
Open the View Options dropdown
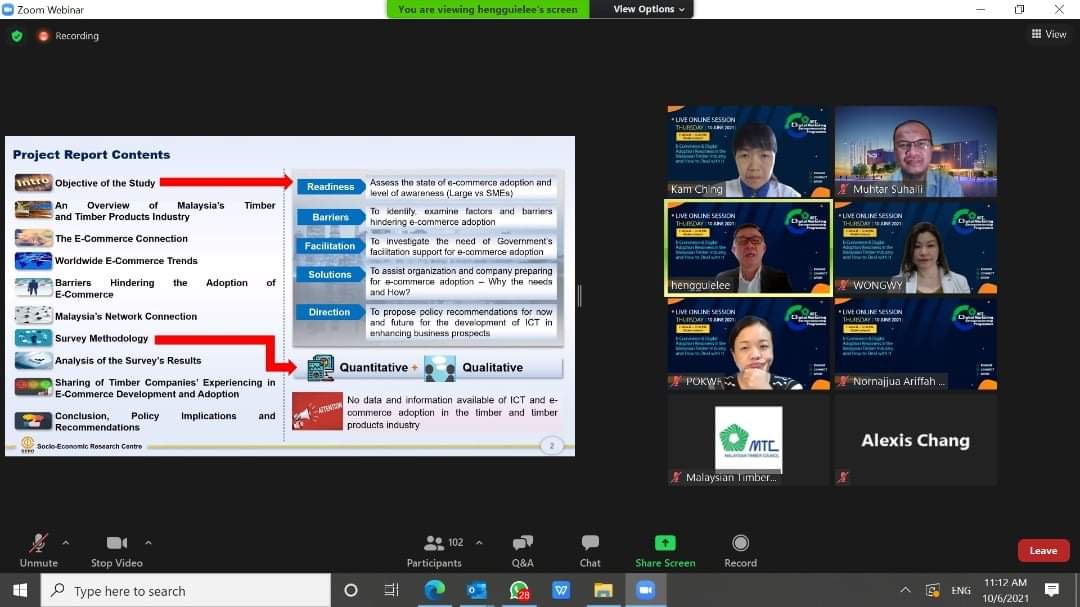(x=648, y=9)
